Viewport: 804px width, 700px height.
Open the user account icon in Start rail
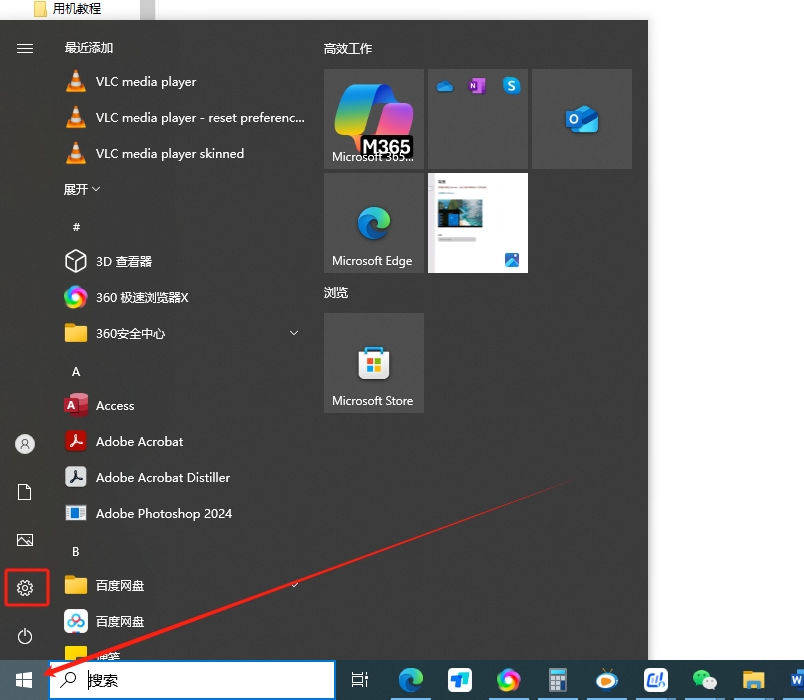tap(25, 444)
